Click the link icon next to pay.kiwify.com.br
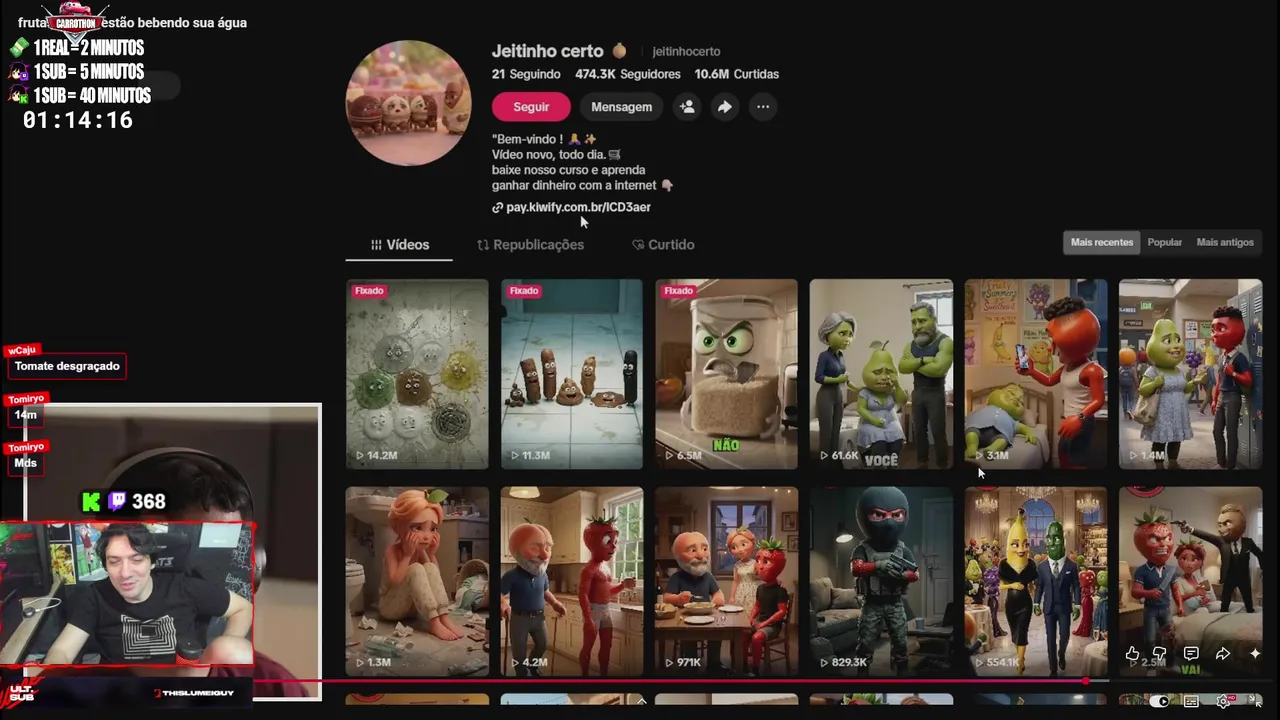The height and width of the screenshot is (720, 1280). [x=497, y=208]
